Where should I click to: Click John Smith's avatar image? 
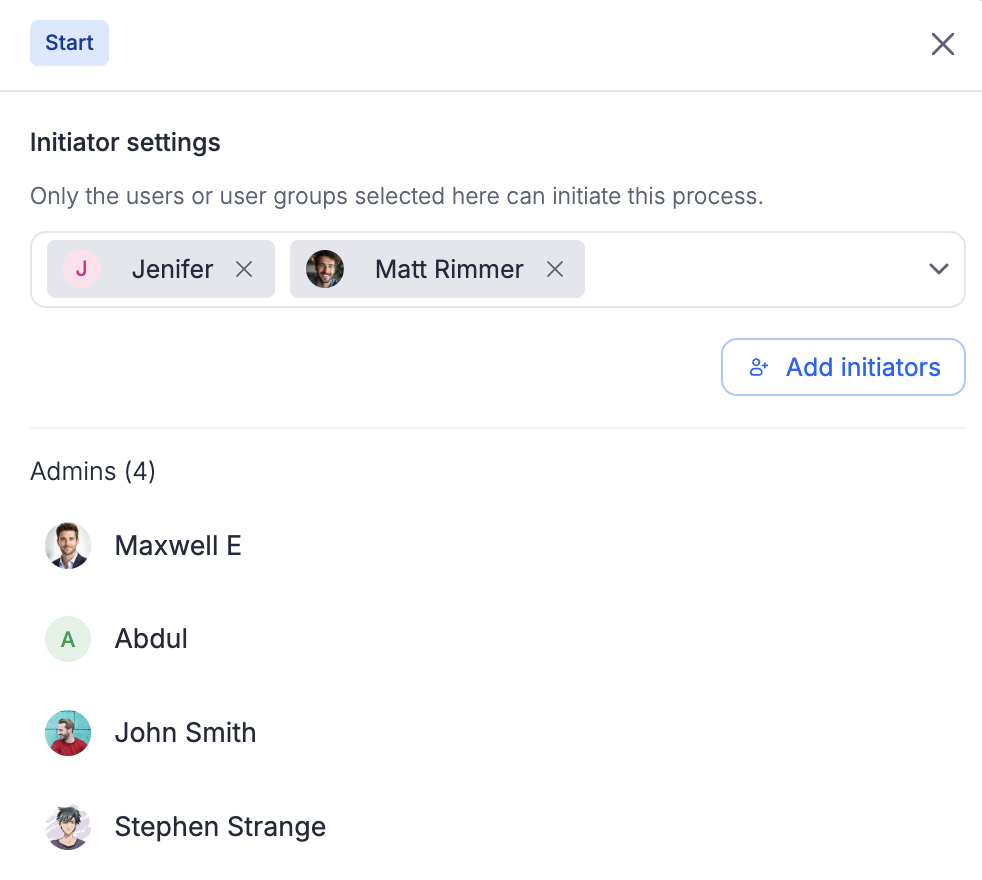(68, 733)
